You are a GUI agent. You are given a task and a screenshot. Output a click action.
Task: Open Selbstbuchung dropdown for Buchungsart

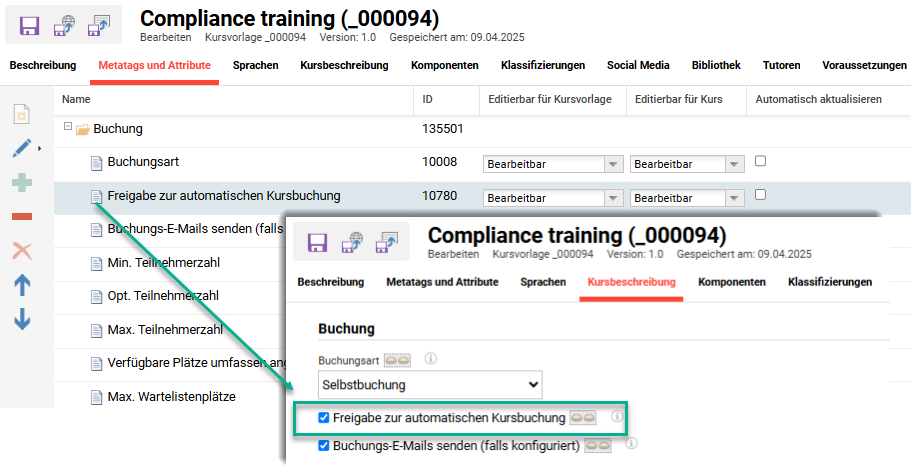[430, 384]
